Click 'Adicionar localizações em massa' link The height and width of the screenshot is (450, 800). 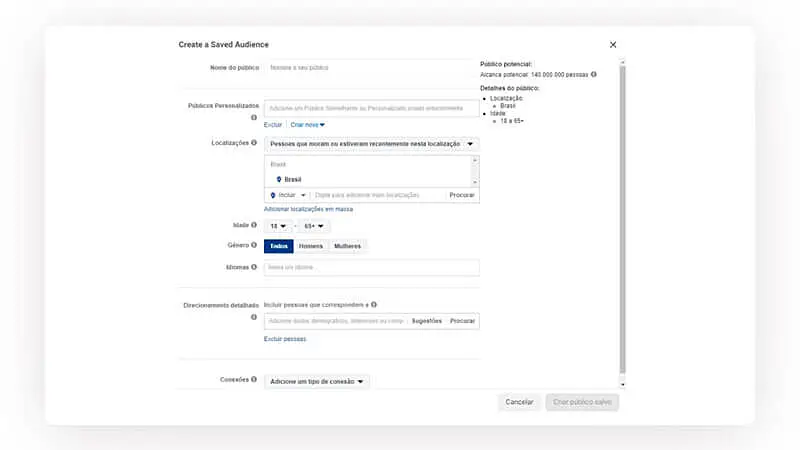click(308, 209)
